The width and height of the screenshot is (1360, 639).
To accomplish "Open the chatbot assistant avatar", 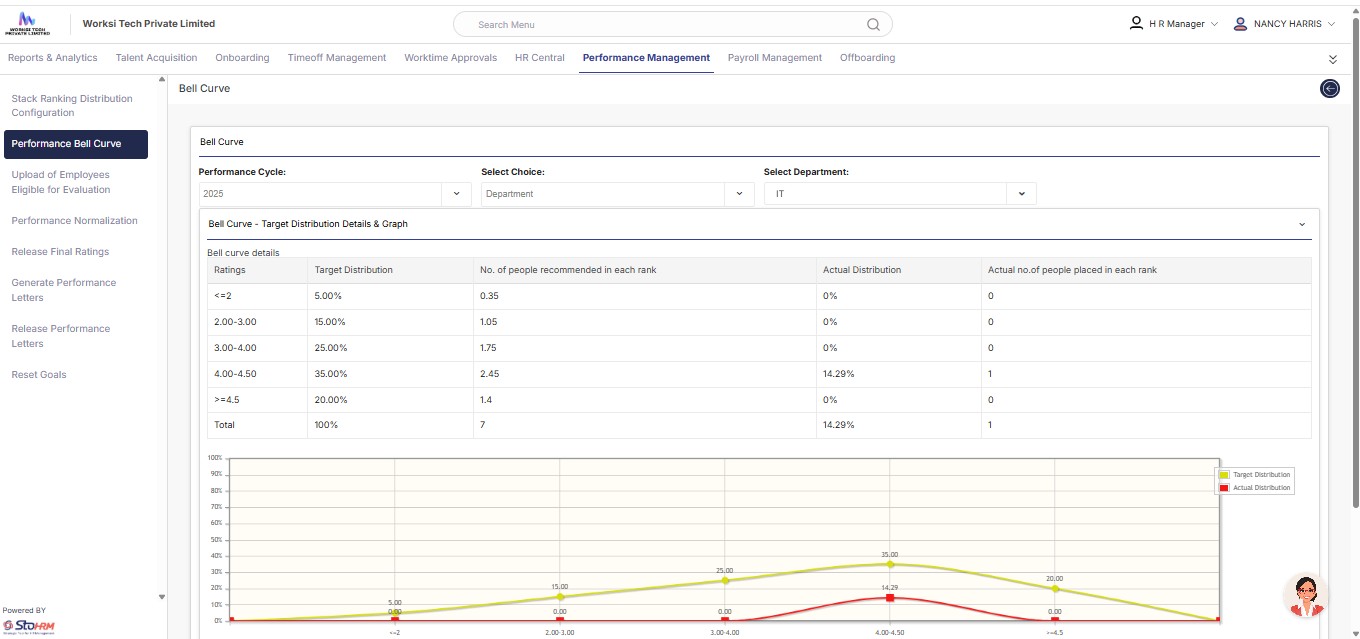I will click(x=1305, y=596).
